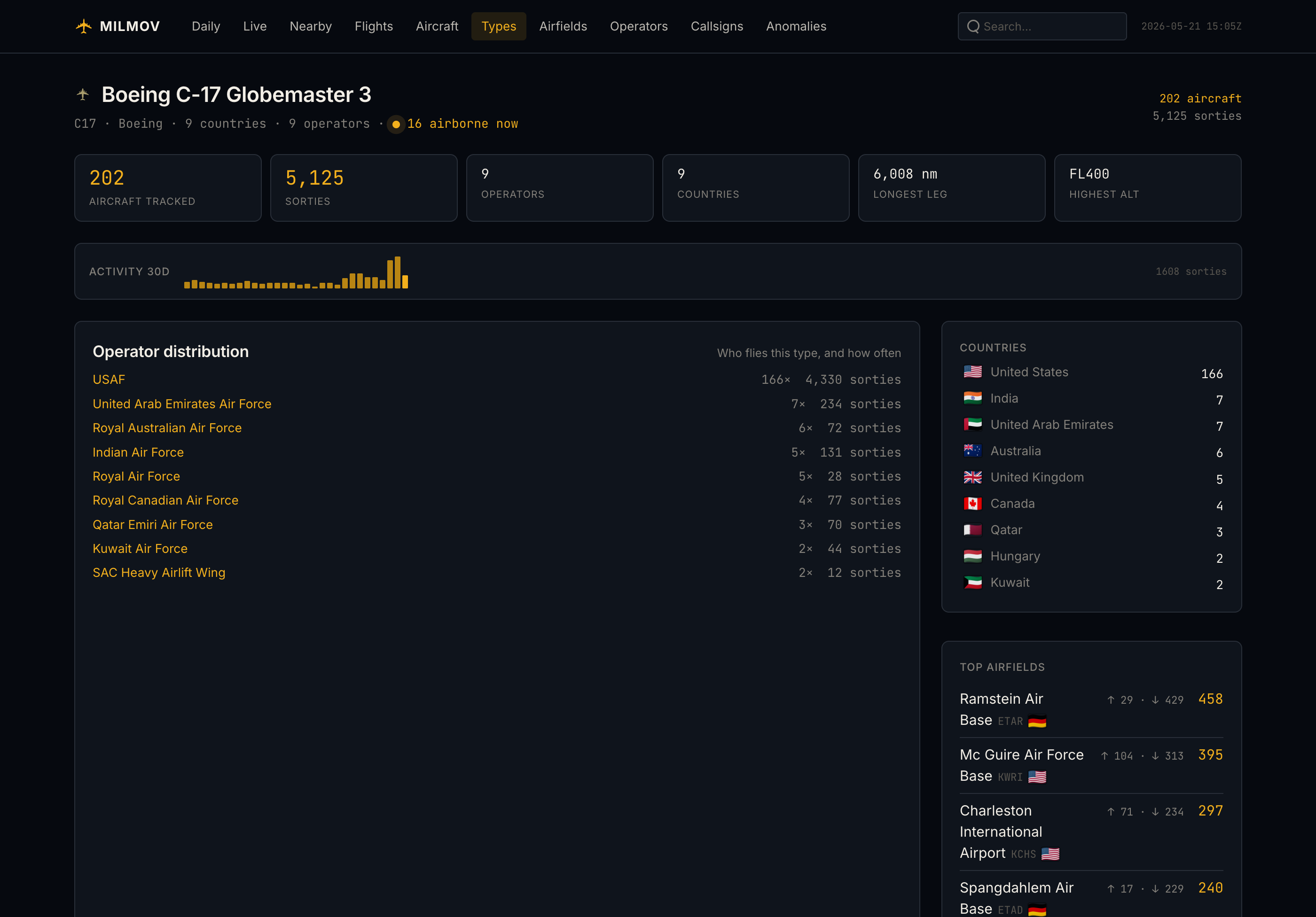
Task: Click the Countries stat card showing 9
Action: click(x=756, y=188)
